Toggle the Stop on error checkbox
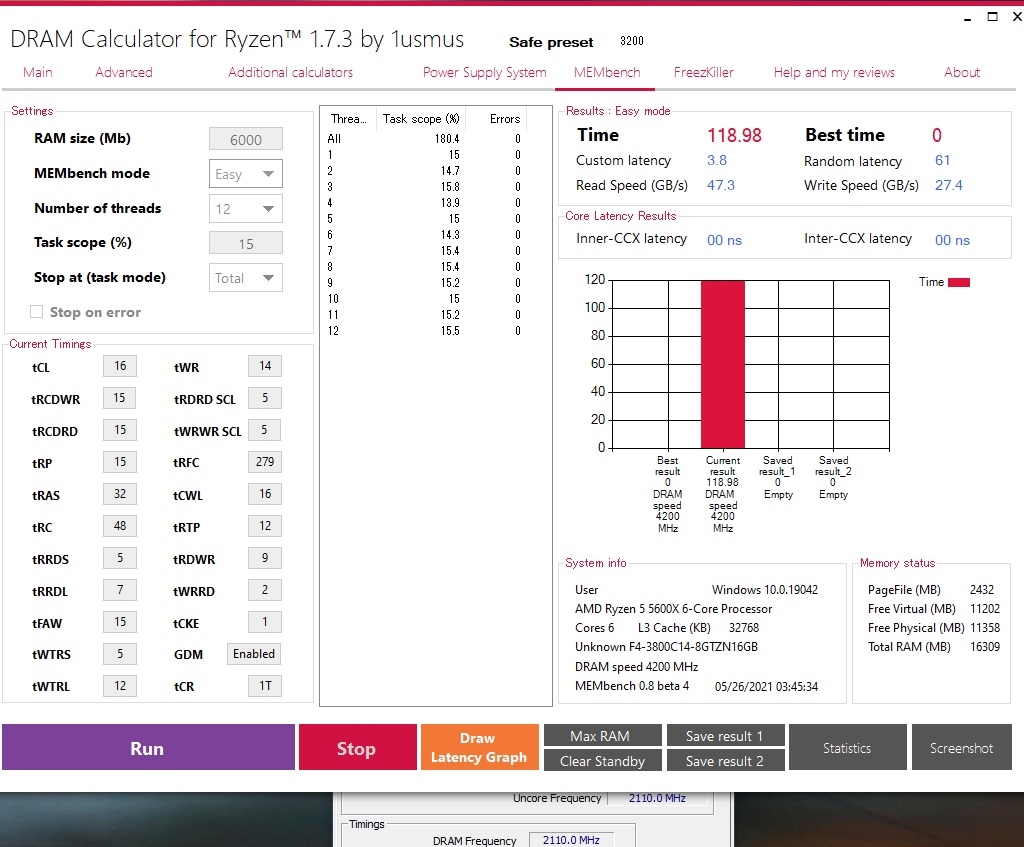 click(x=37, y=312)
